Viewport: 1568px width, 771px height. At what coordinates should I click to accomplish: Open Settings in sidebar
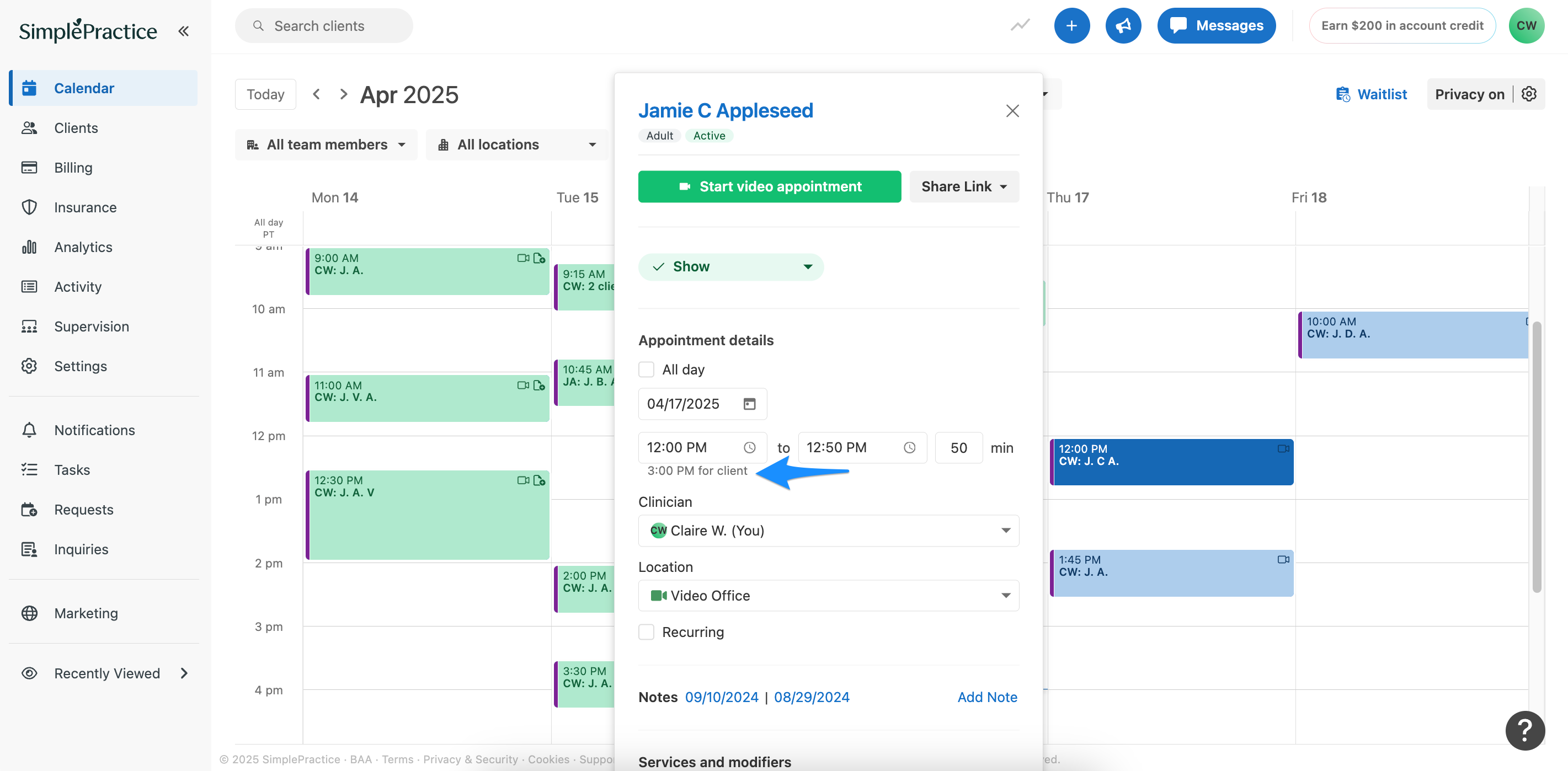point(104,366)
